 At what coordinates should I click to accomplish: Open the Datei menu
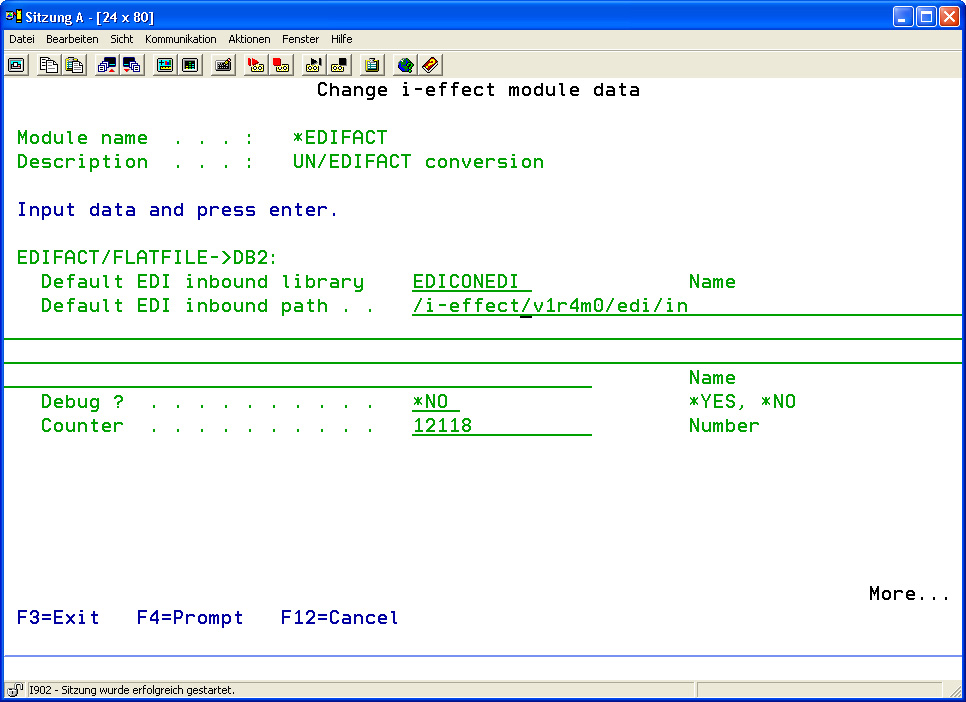pos(22,39)
